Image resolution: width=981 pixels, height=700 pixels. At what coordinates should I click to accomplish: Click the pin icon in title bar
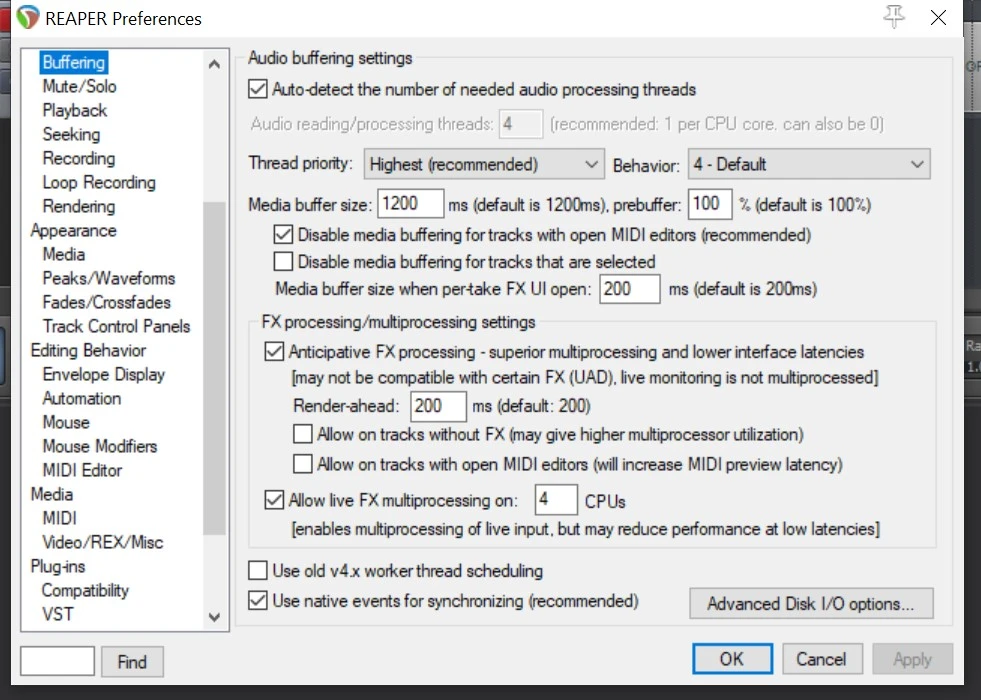(x=893, y=17)
